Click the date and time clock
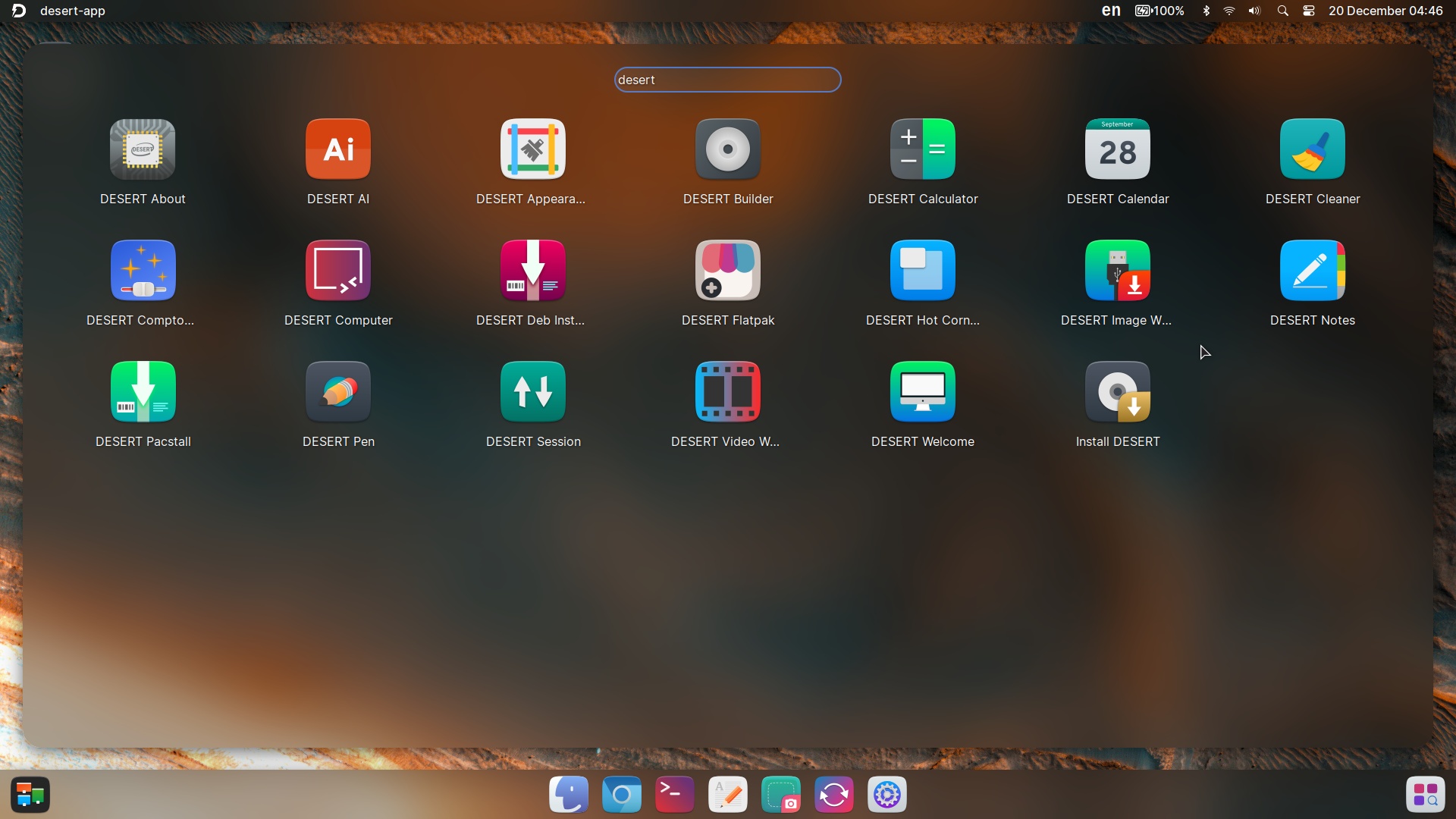The width and height of the screenshot is (1456, 819). (x=1385, y=11)
